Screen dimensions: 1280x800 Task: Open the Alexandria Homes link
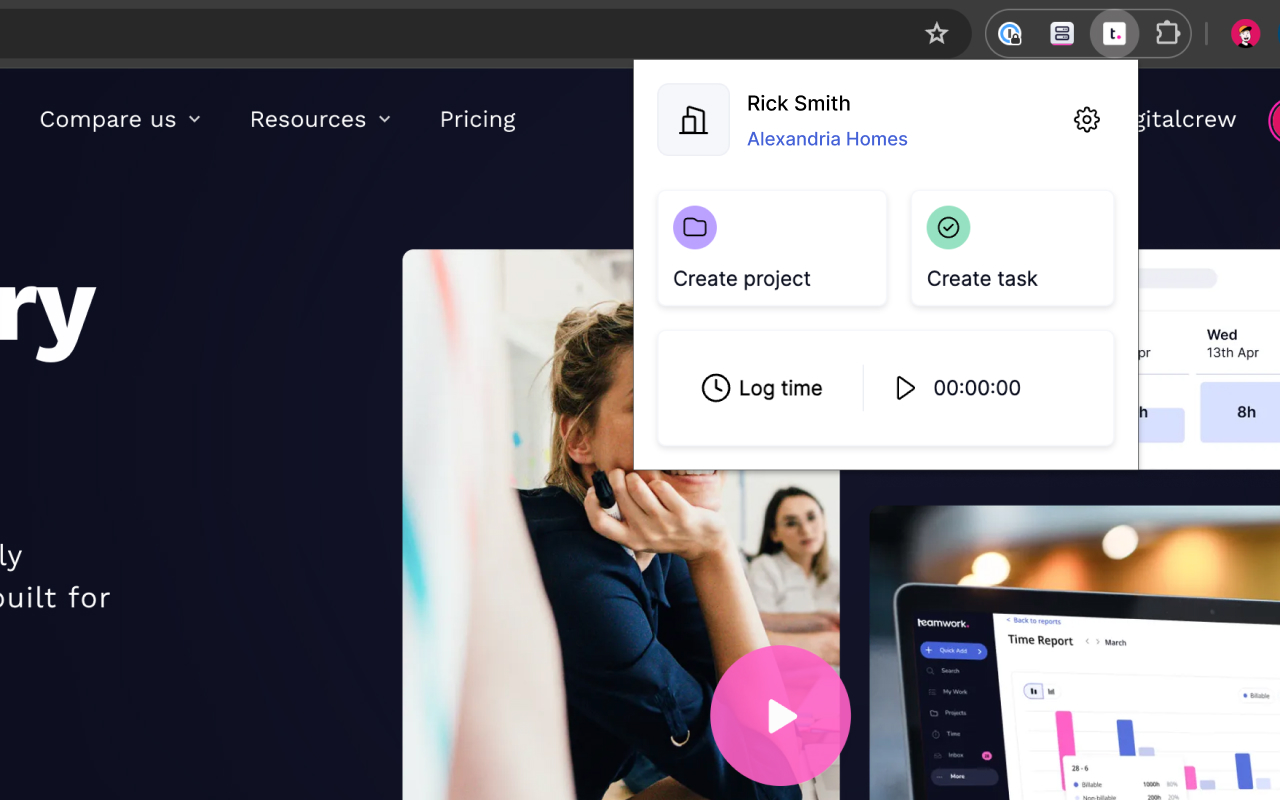[x=827, y=139]
